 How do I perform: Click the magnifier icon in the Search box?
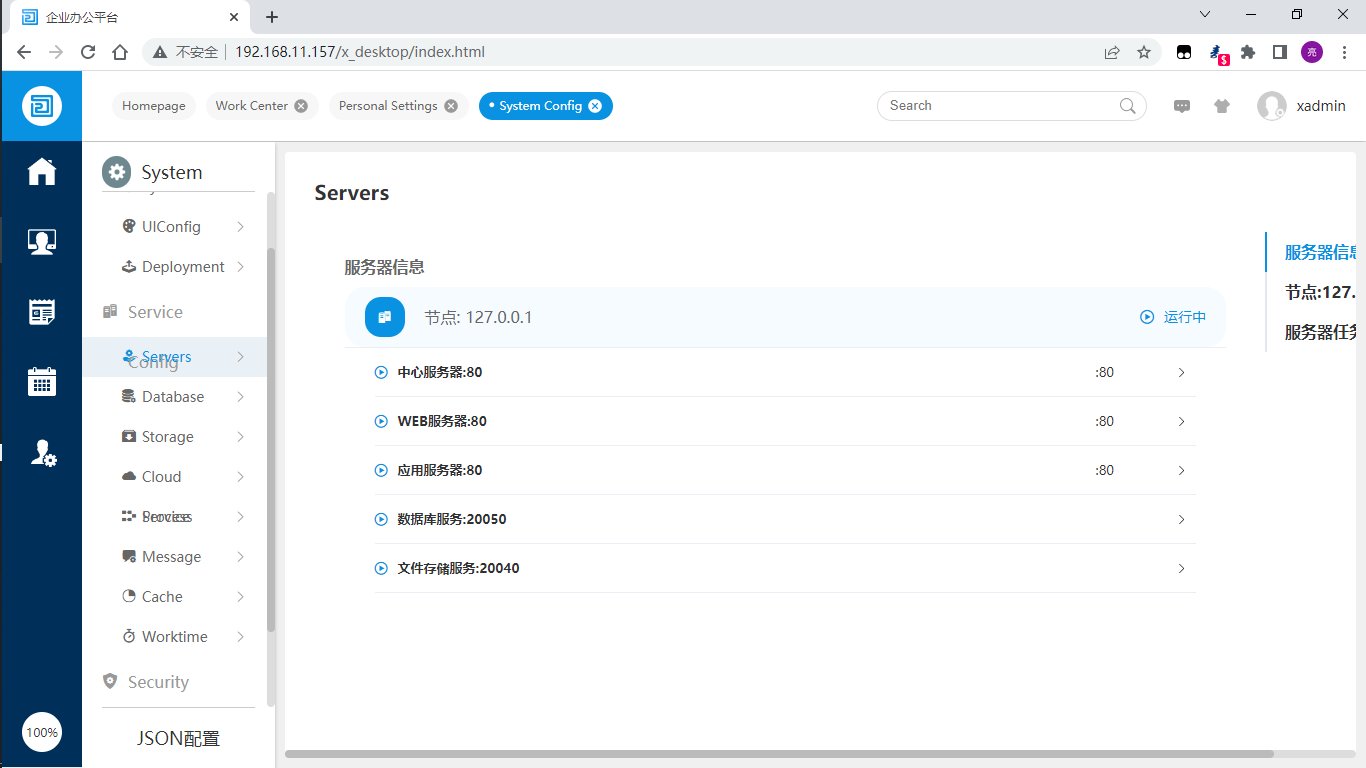tap(1127, 106)
